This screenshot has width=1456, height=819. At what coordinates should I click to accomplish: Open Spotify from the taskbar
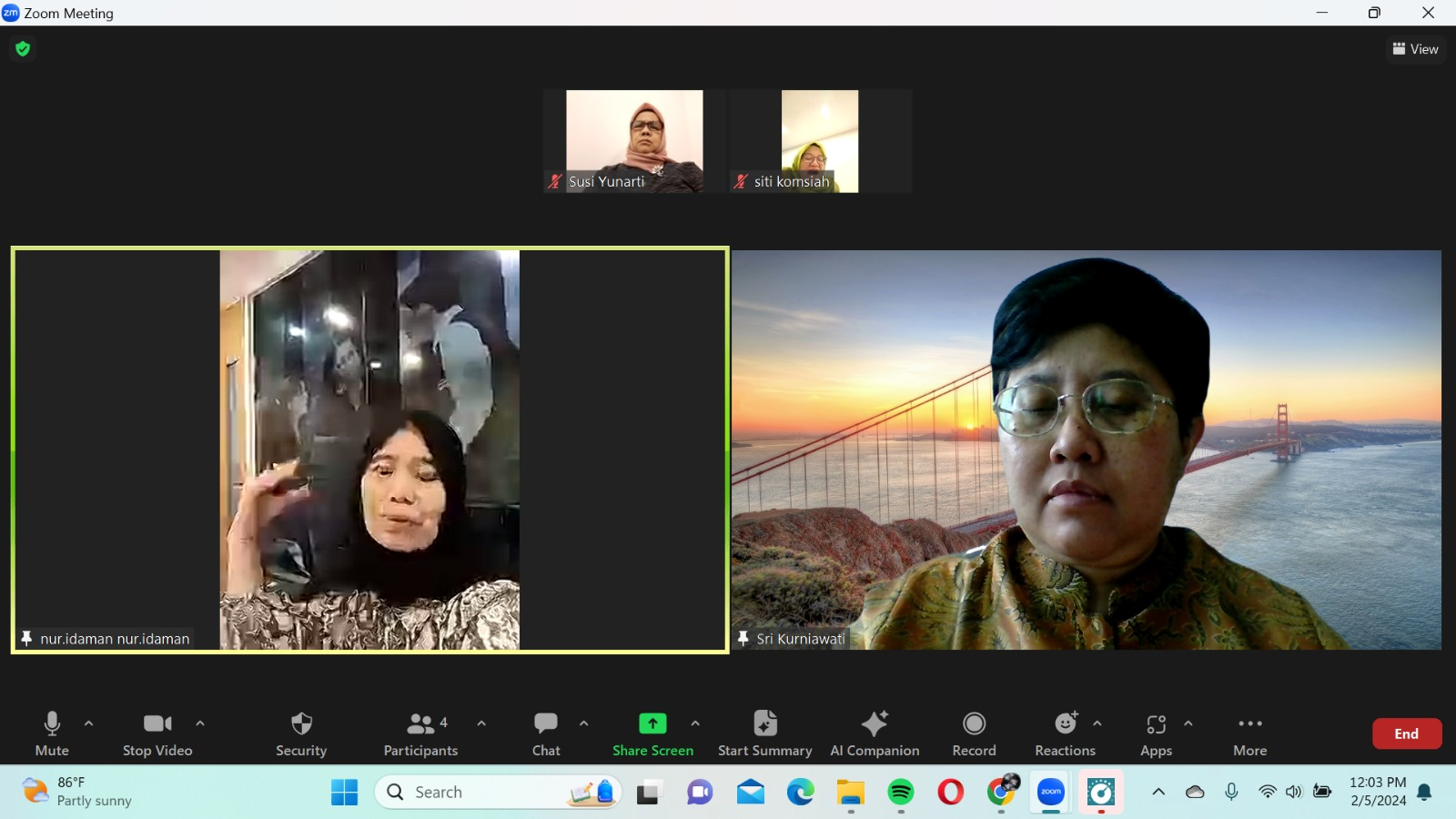pos(901,793)
